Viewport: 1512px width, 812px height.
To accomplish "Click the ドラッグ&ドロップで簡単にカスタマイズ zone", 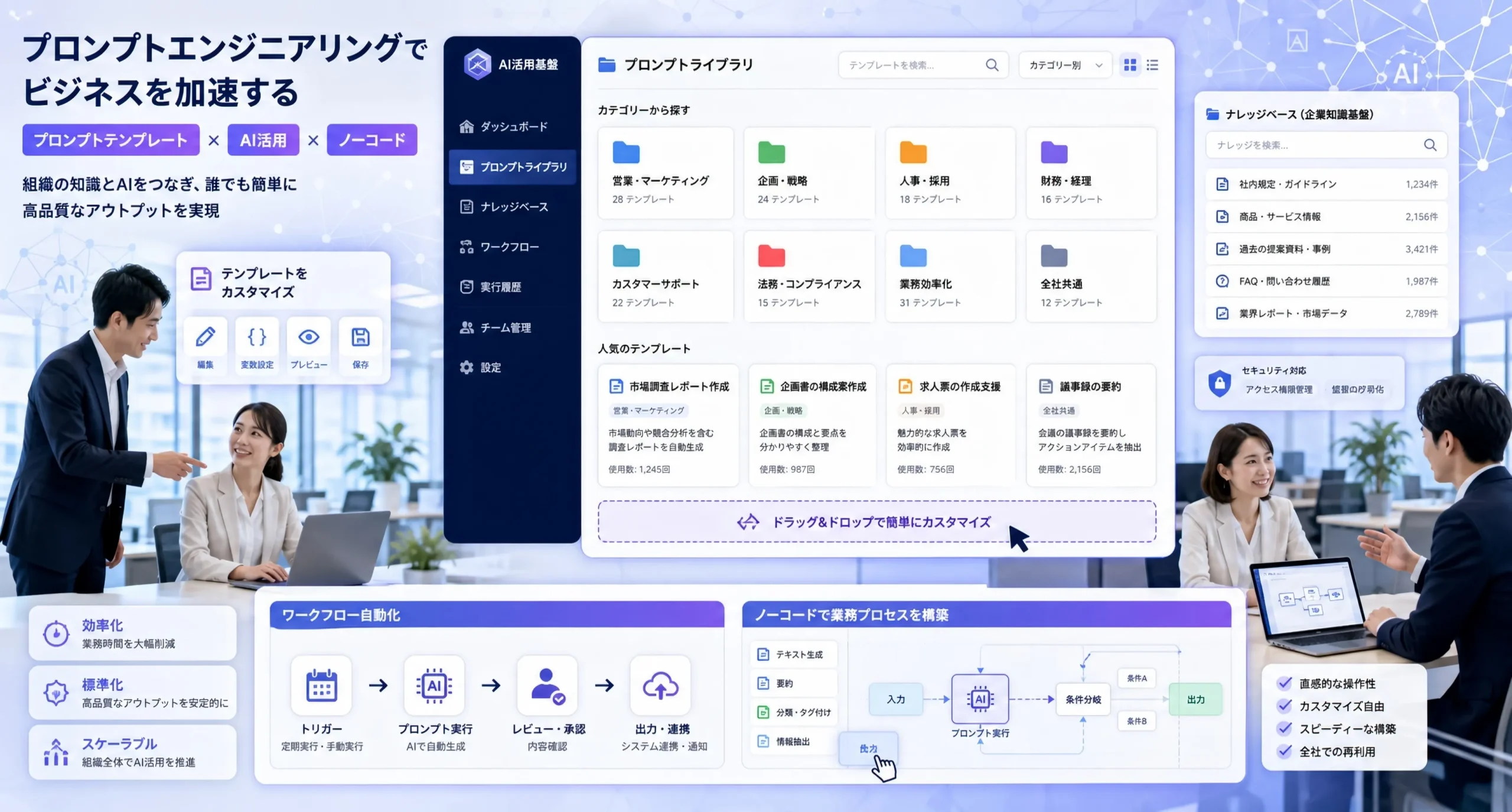I will click(x=877, y=522).
